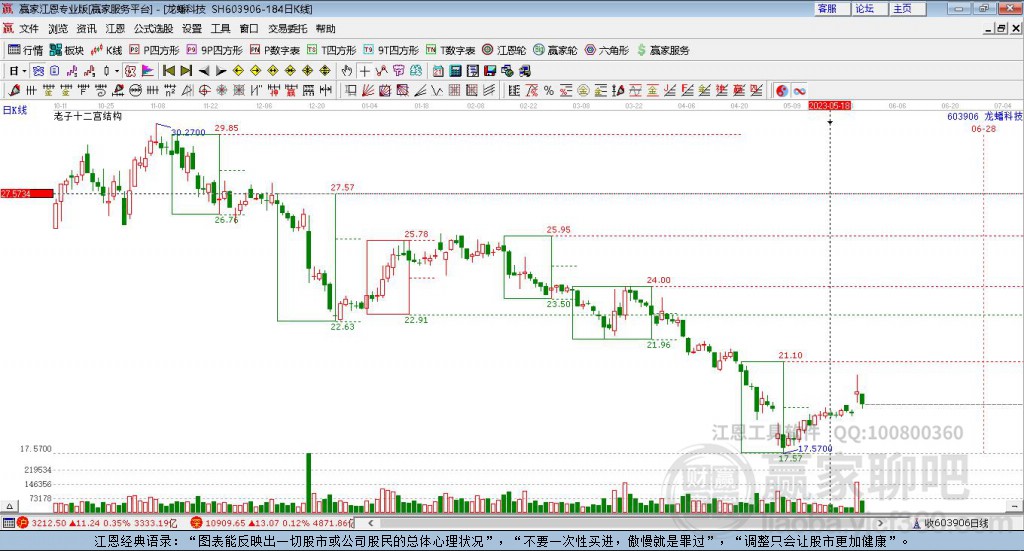Click the 29.85 price label
Image resolution: width=1024 pixels, height=551 pixels.
click(x=227, y=128)
